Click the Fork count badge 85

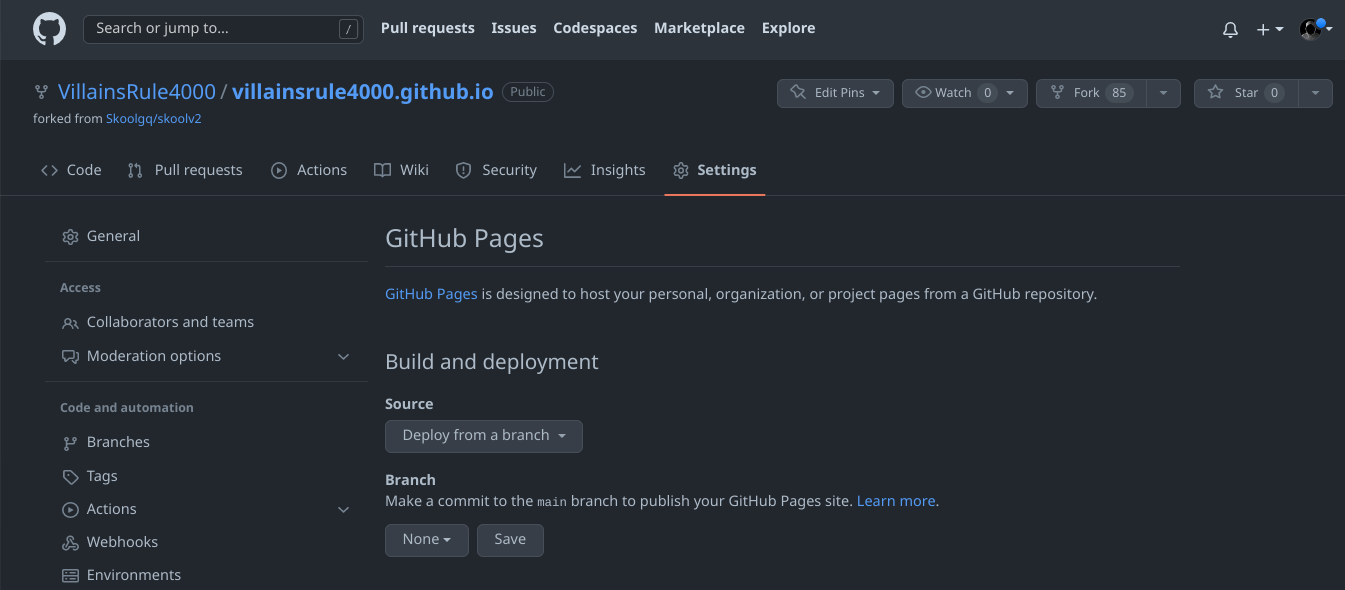(x=1119, y=93)
